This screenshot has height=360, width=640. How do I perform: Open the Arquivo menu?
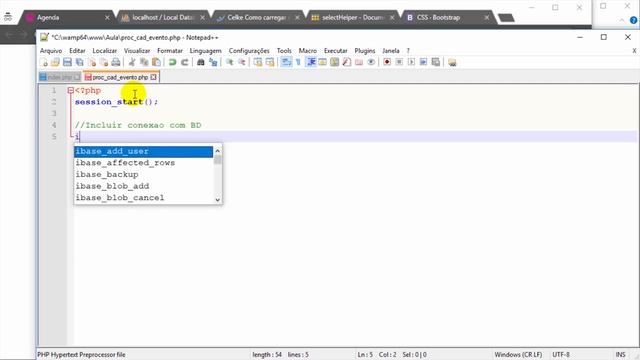[x=51, y=51]
